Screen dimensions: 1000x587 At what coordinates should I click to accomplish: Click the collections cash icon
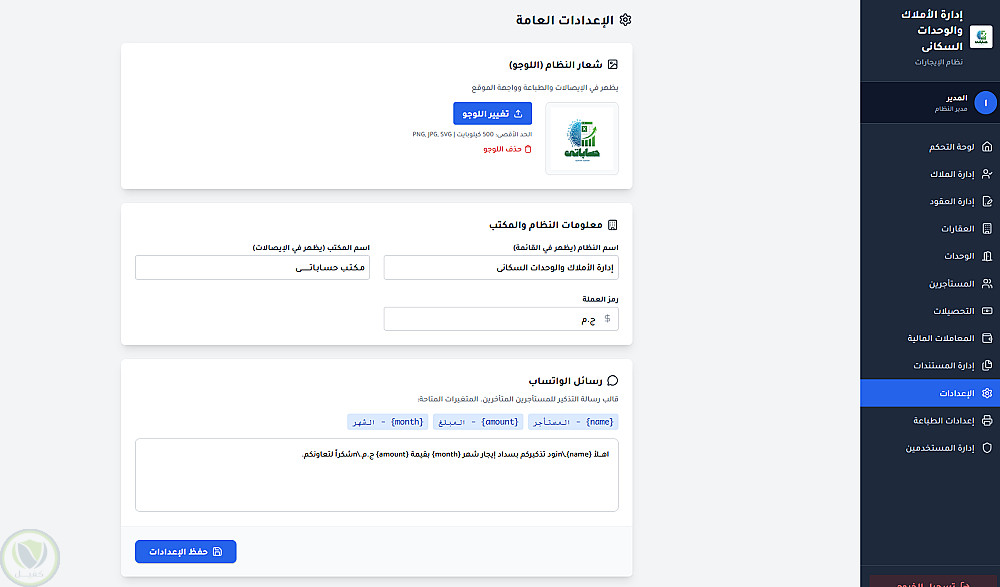point(987,311)
